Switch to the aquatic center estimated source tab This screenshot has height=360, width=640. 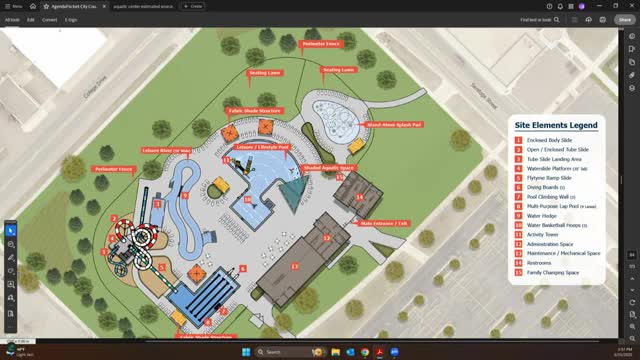[144, 7]
